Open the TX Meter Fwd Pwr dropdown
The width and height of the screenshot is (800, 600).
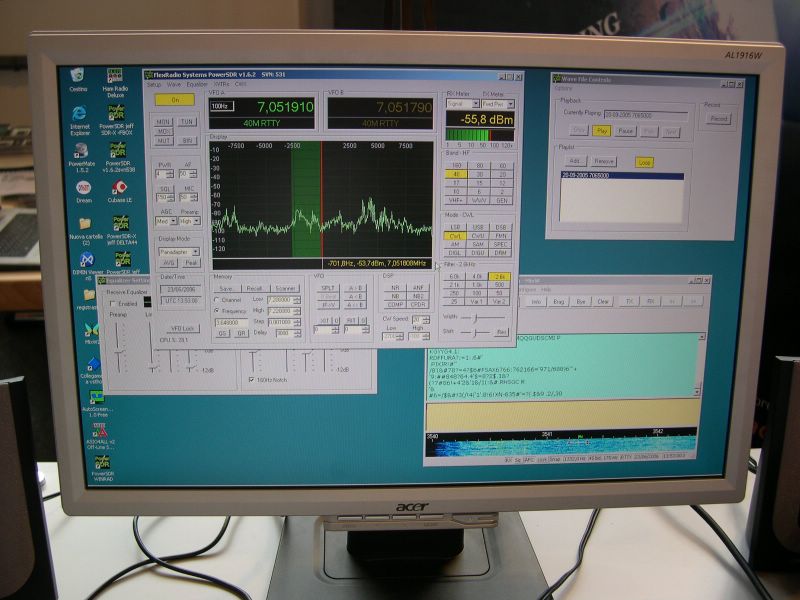pyautogui.click(x=498, y=104)
